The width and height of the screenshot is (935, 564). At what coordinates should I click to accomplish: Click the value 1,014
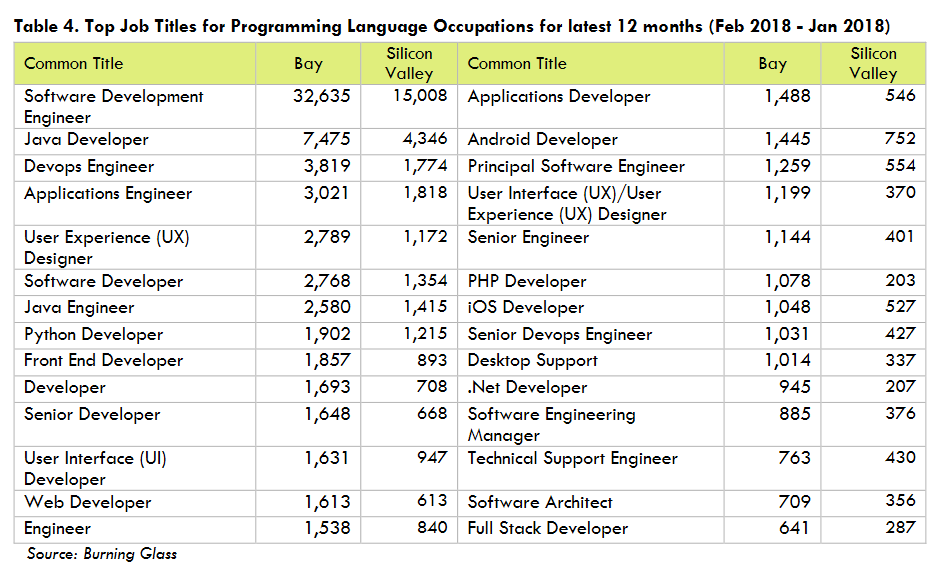[x=787, y=360]
